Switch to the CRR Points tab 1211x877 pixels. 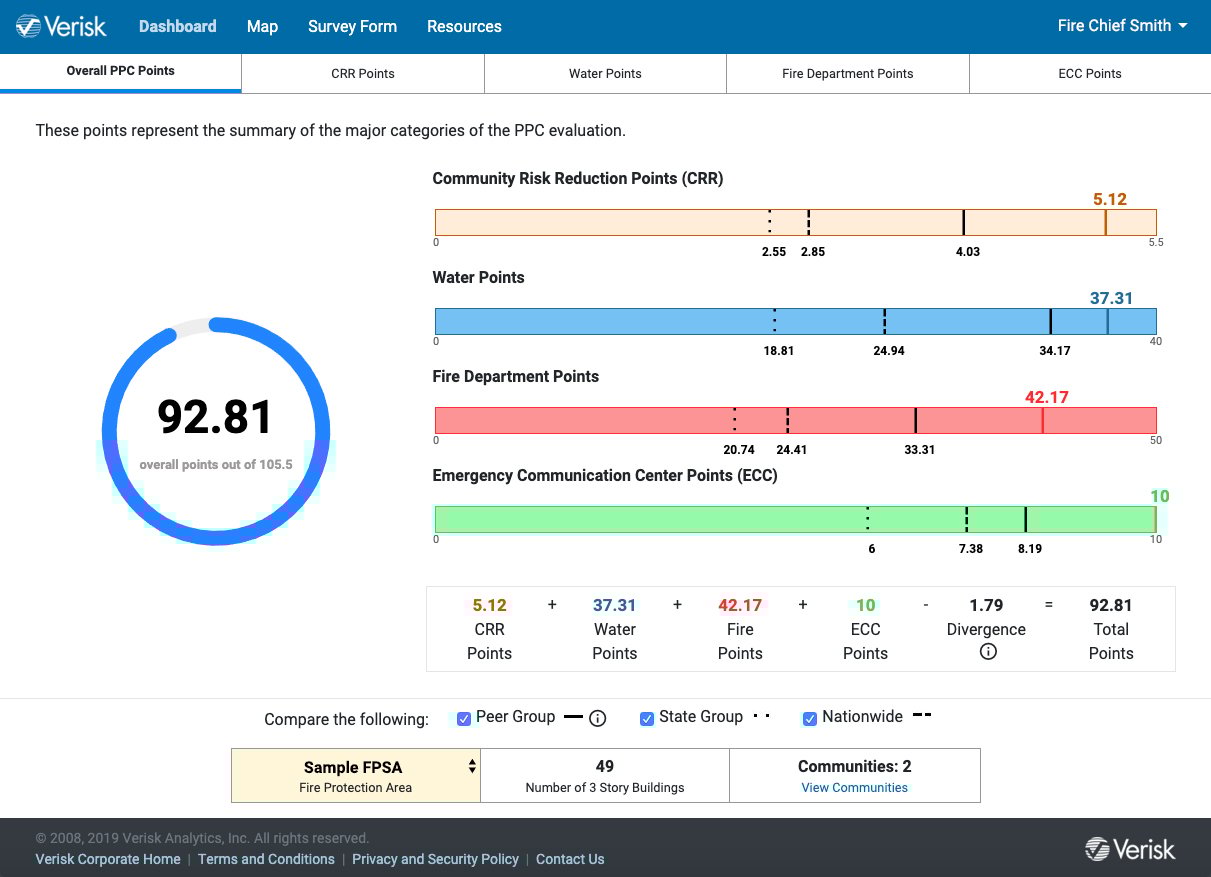tap(363, 73)
